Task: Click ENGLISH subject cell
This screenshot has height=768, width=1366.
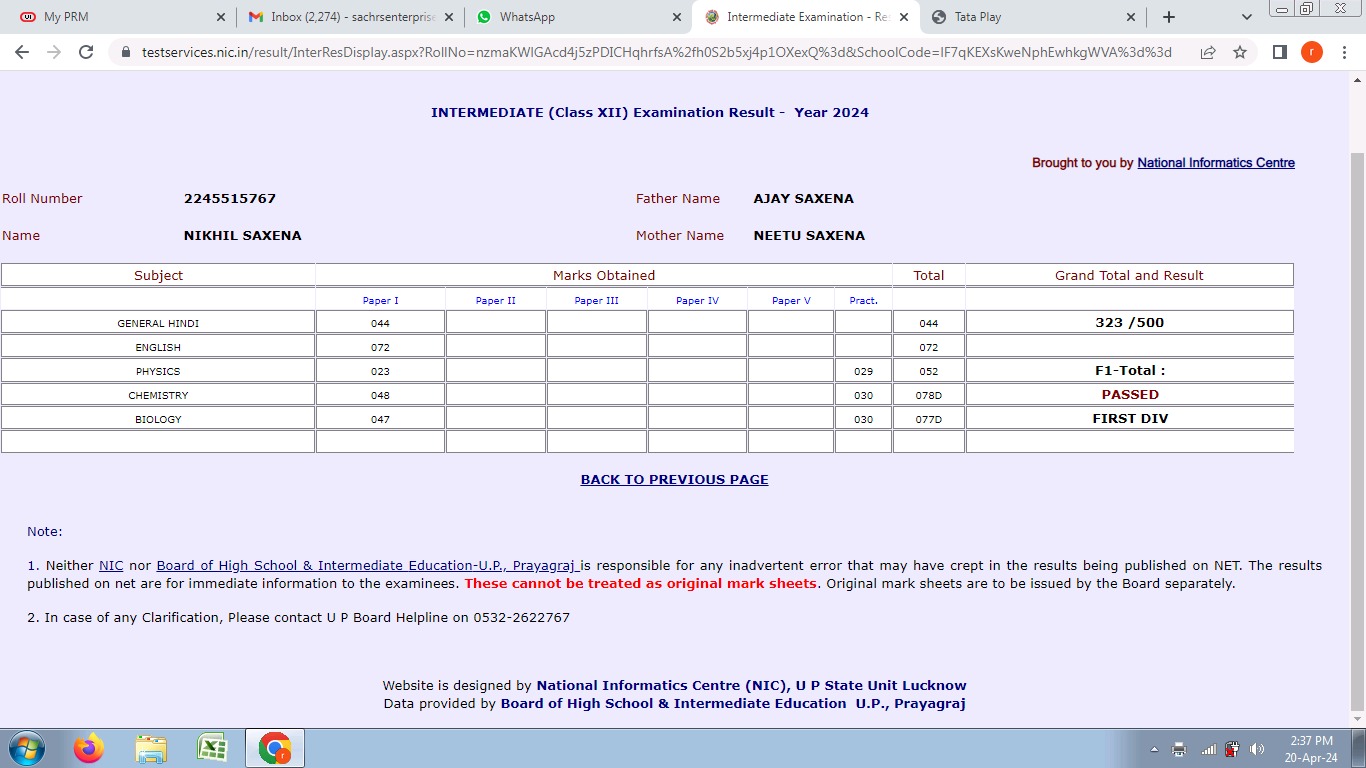Action: [158, 347]
